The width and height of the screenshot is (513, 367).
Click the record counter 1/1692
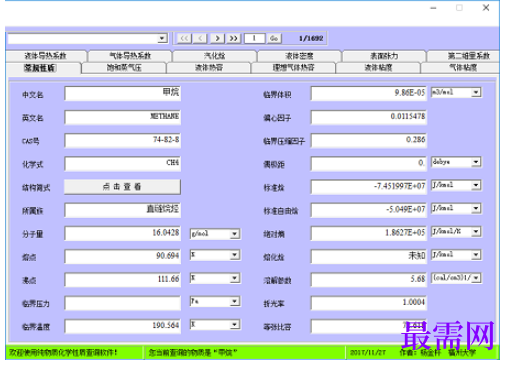coord(311,38)
